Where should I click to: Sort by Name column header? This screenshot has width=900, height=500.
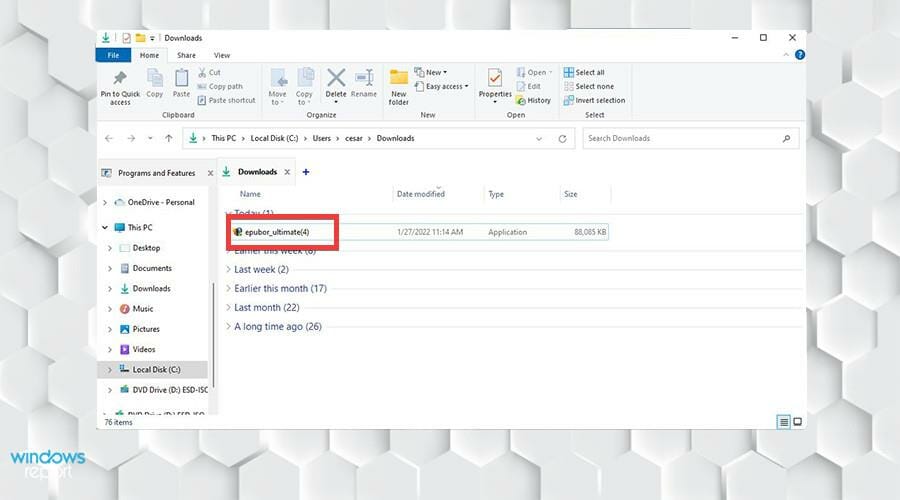click(x=250, y=194)
